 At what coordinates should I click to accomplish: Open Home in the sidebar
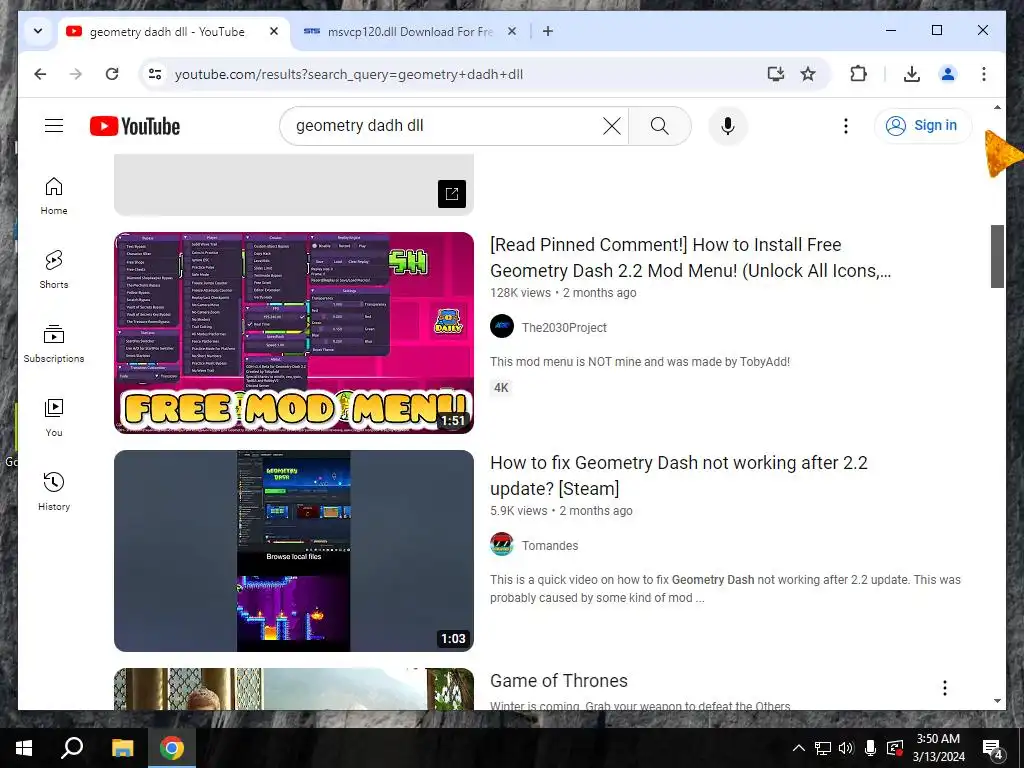tap(54, 195)
